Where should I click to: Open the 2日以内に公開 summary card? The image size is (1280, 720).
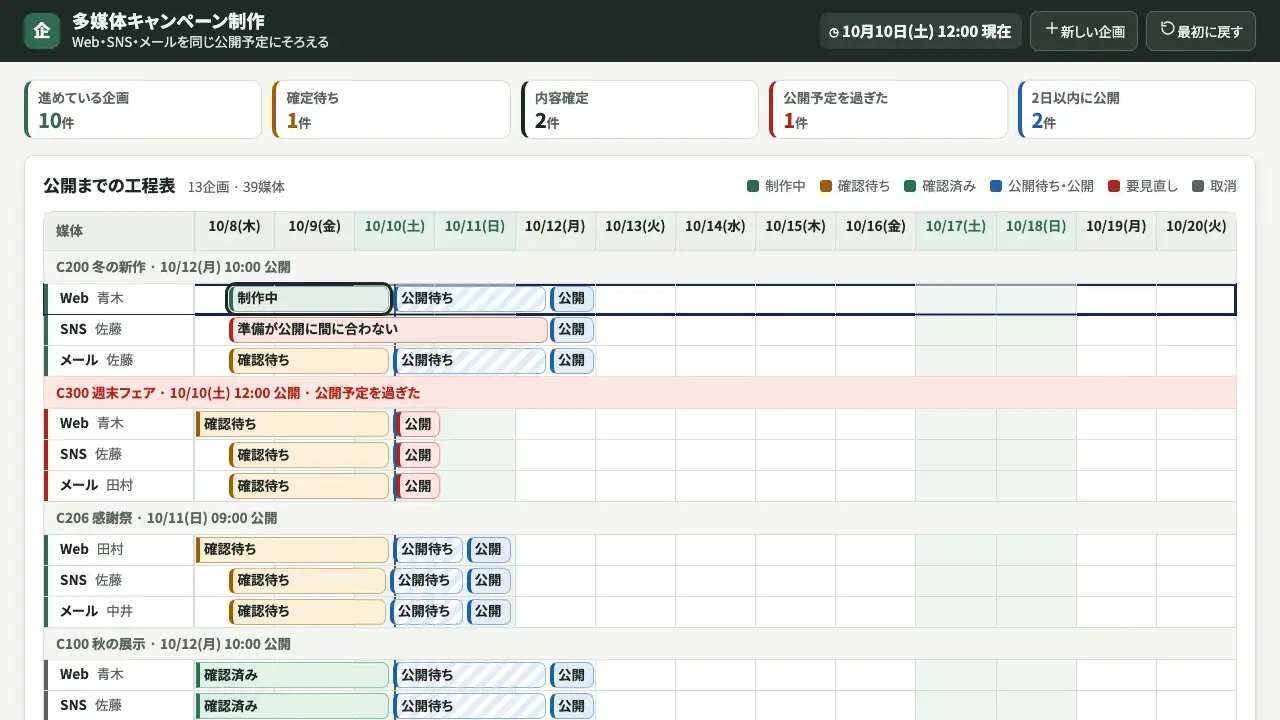[1137, 110]
